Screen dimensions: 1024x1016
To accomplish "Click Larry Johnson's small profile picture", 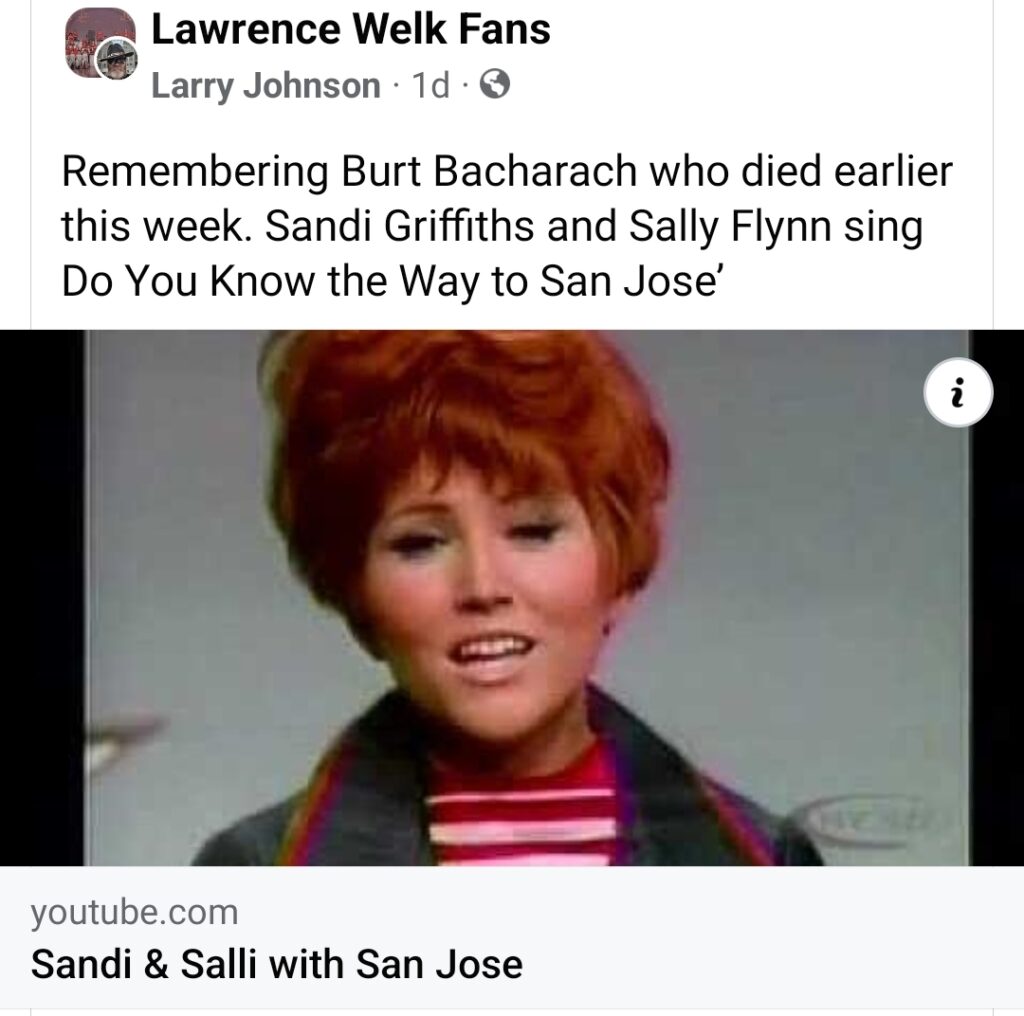I will click(x=118, y=60).
